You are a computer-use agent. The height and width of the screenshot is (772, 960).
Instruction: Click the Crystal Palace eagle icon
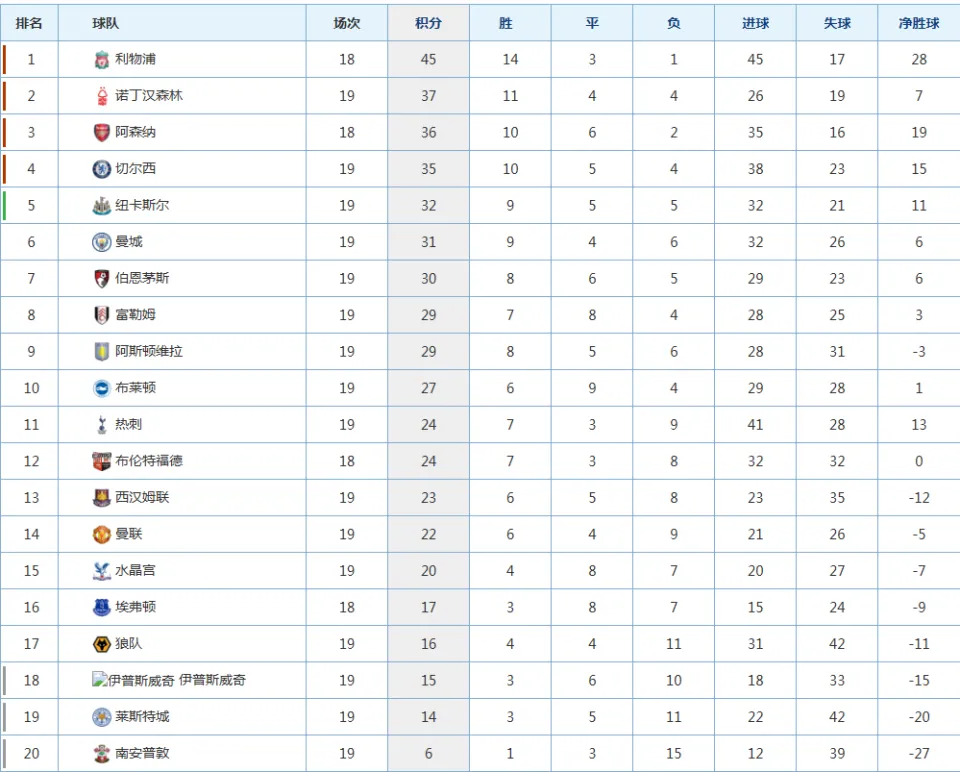coord(102,571)
